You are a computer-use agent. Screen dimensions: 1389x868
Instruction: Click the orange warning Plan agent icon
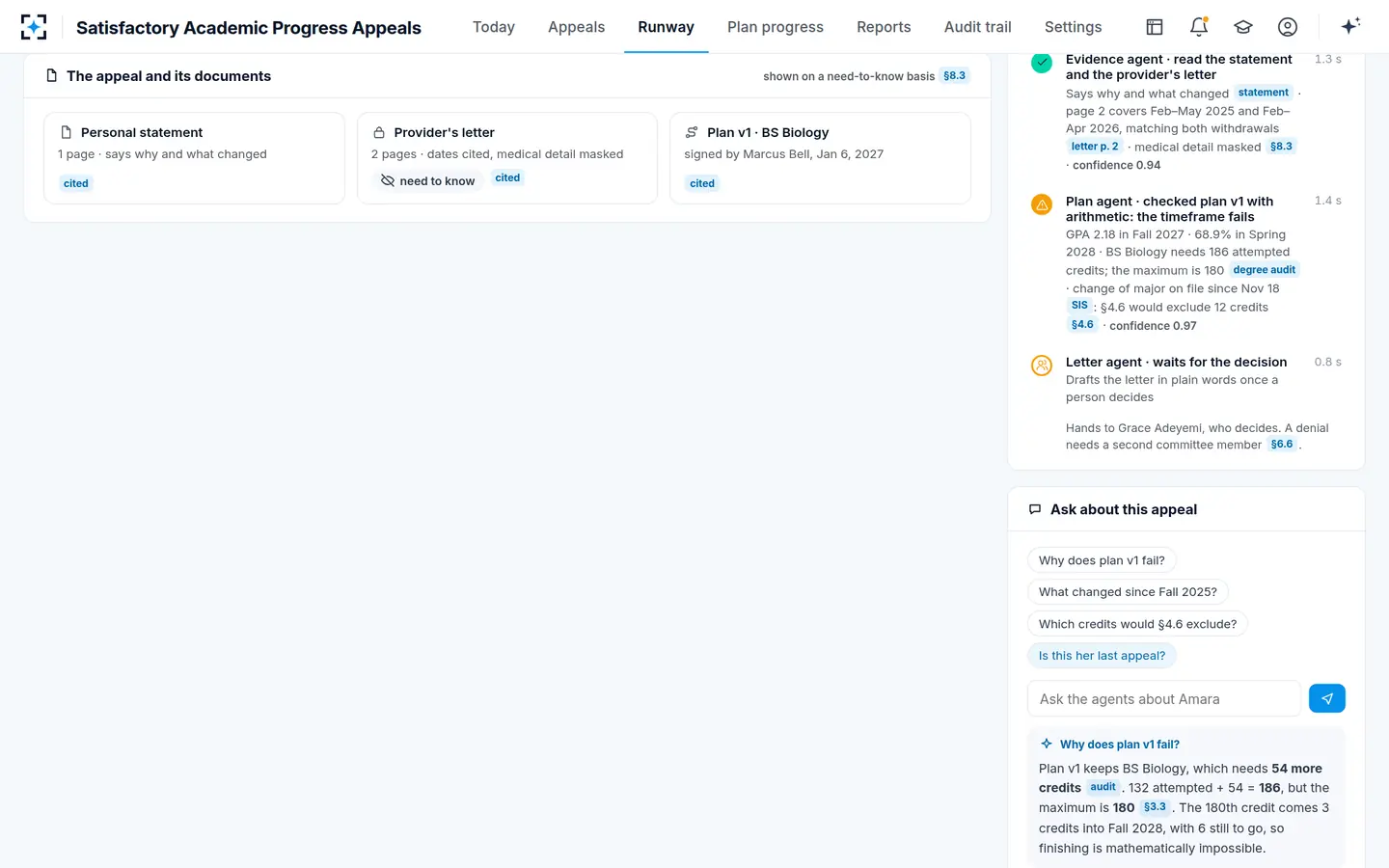pos(1042,204)
